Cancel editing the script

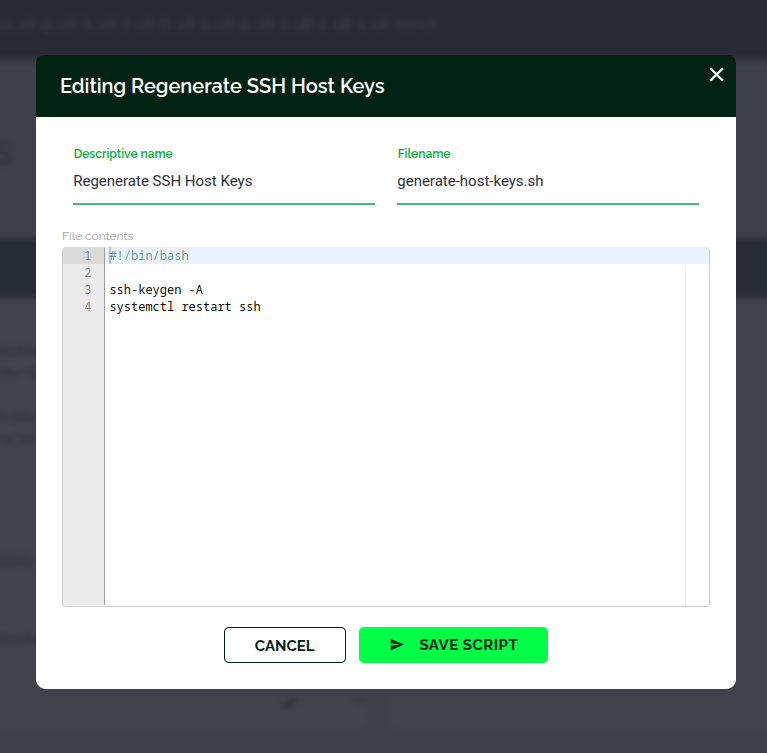[x=284, y=645]
